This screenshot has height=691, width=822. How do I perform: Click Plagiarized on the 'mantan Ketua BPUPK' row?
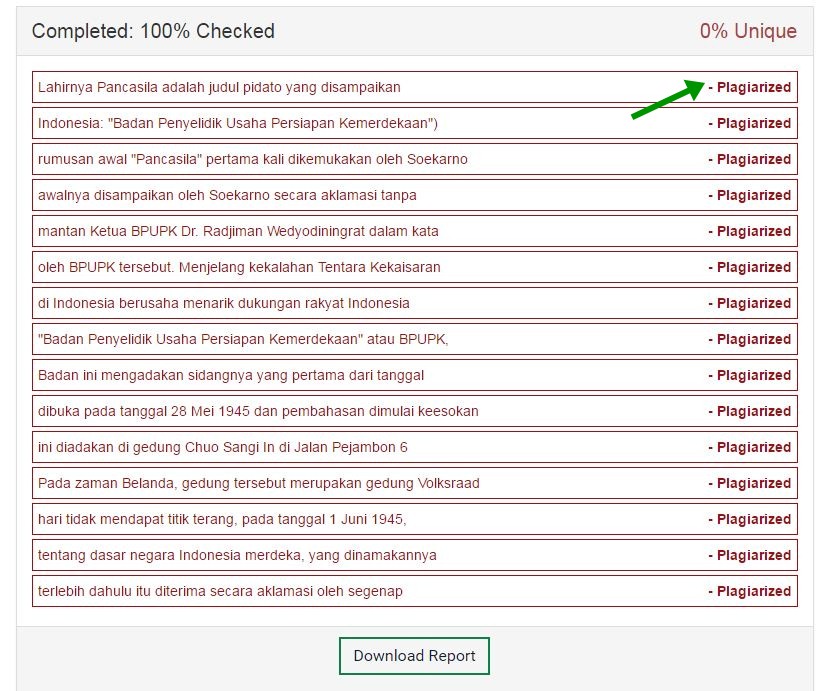750,231
